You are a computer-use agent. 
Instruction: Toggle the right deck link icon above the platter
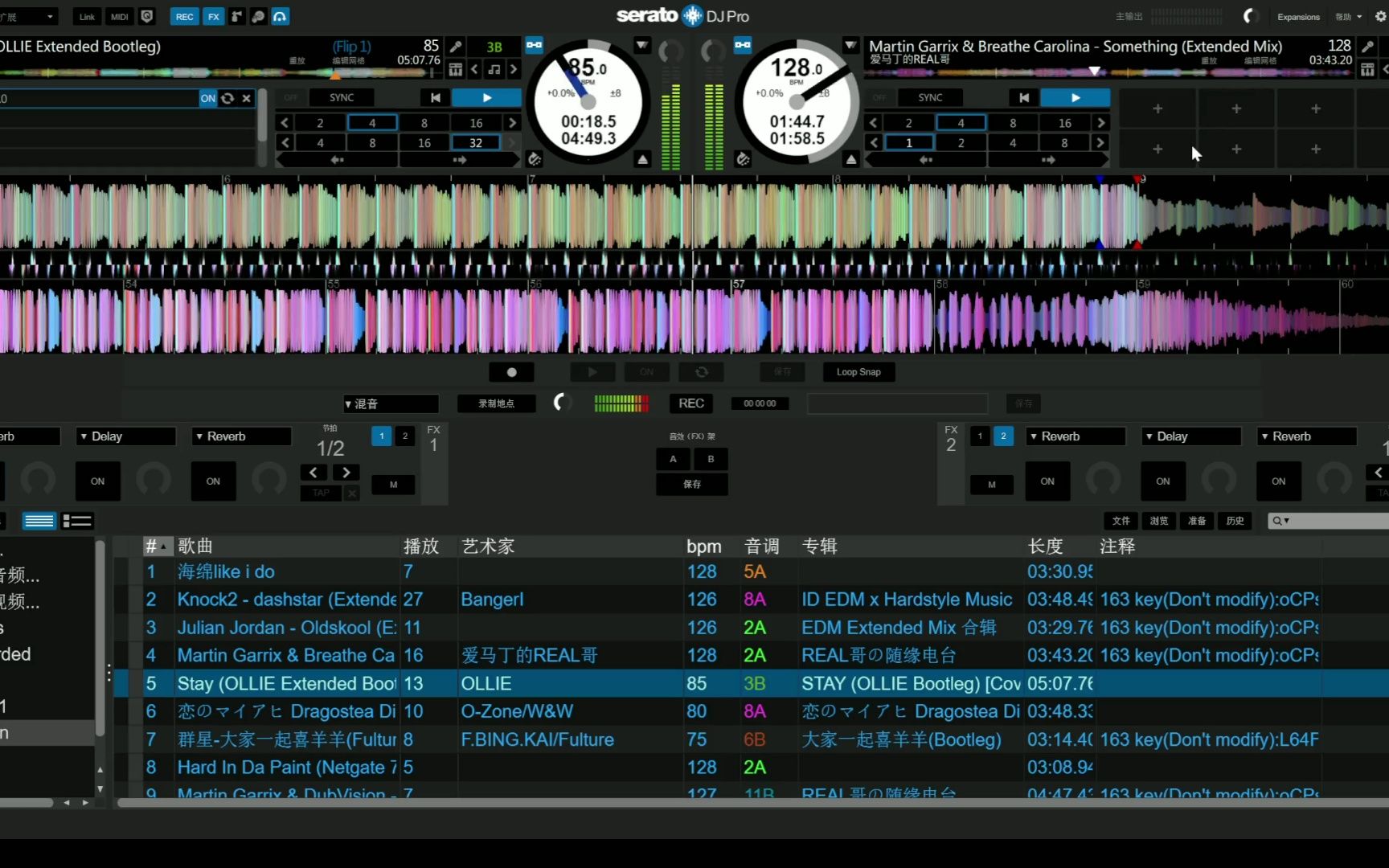[x=744, y=45]
